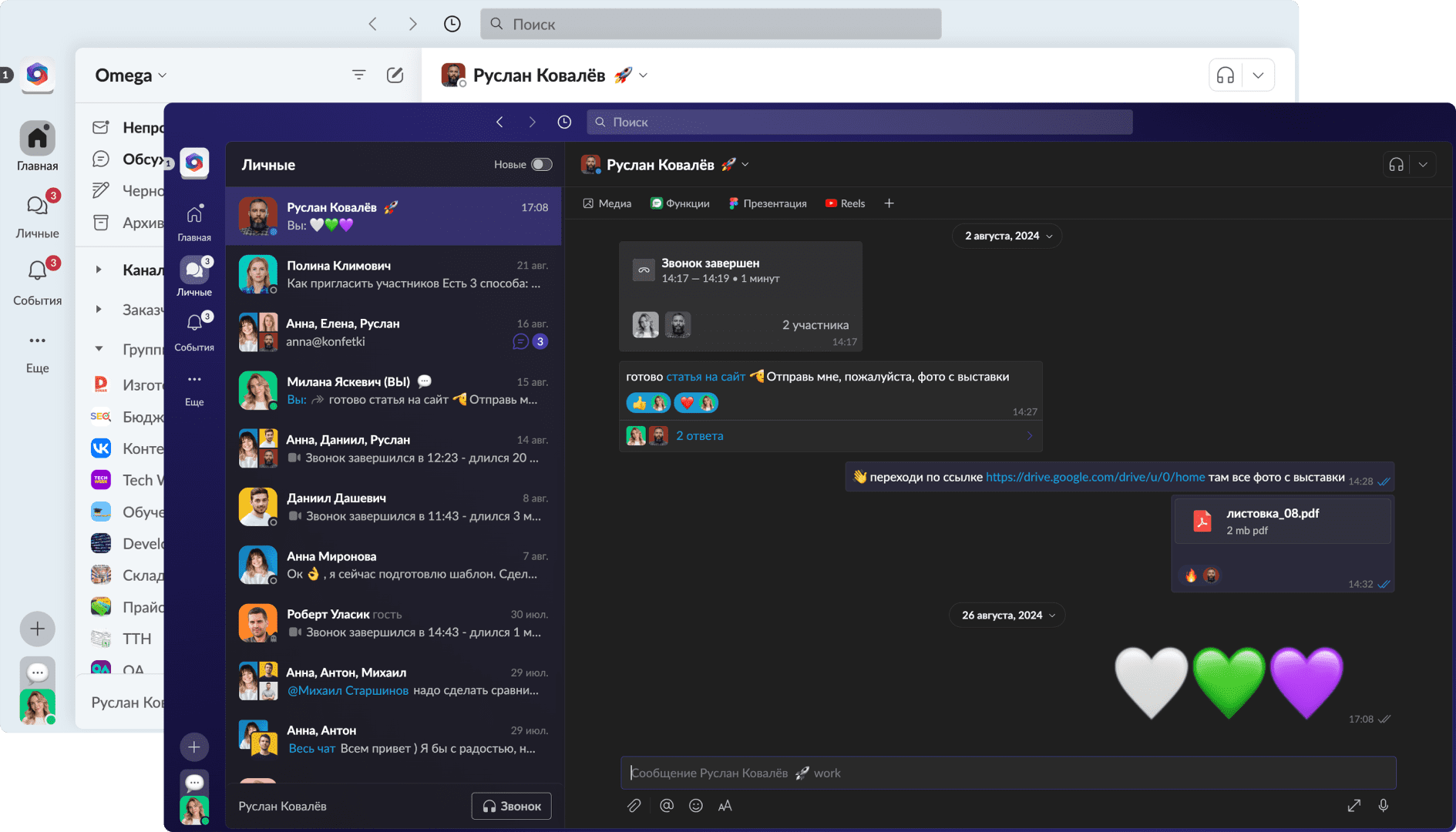This screenshot has width=1456, height=832.
Task: Collapse Групп section in light window
Action: pos(99,349)
